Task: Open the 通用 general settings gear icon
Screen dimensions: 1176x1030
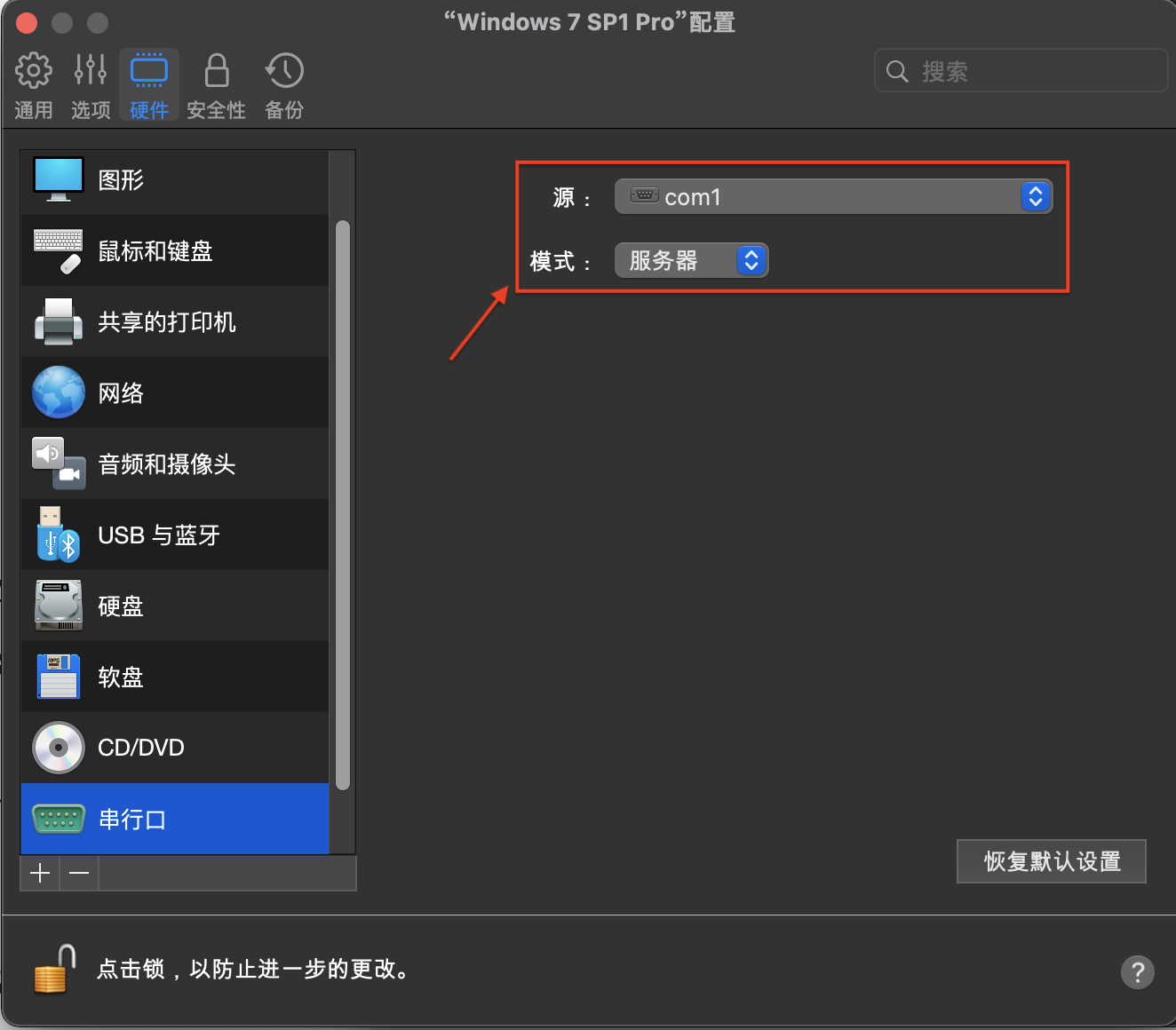Action: point(34,70)
